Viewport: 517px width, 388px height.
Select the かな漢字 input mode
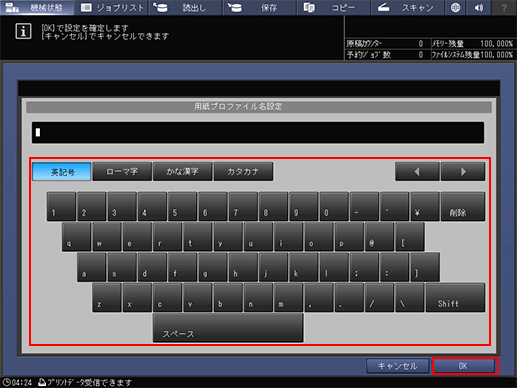182,172
